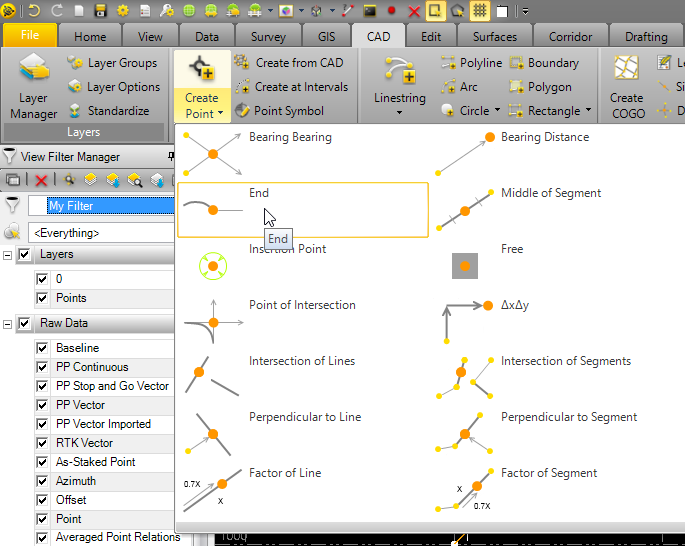Uncheck the Points layer checkbox
The height and width of the screenshot is (546, 685).
pos(42,298)
